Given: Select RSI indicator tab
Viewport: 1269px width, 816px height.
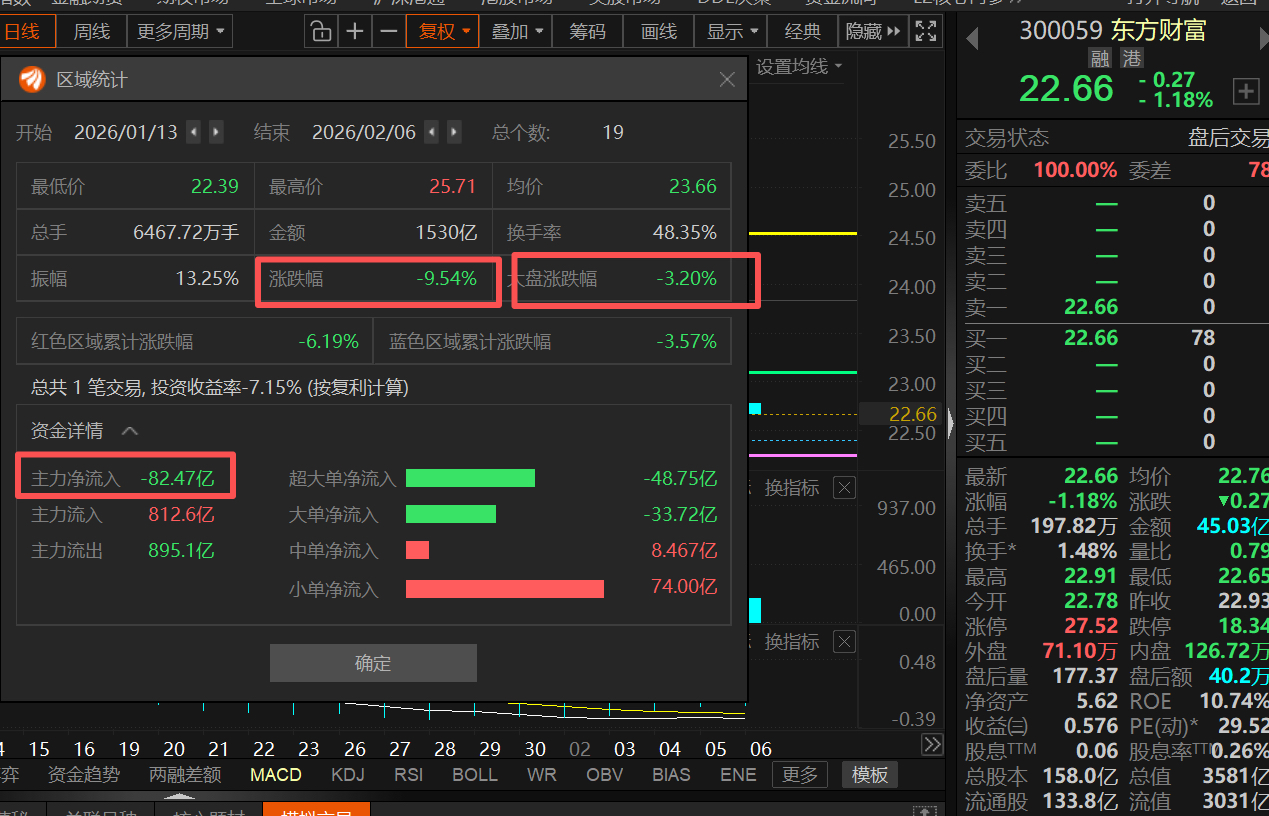Looking at the screenshot, I should coord(408,775).
